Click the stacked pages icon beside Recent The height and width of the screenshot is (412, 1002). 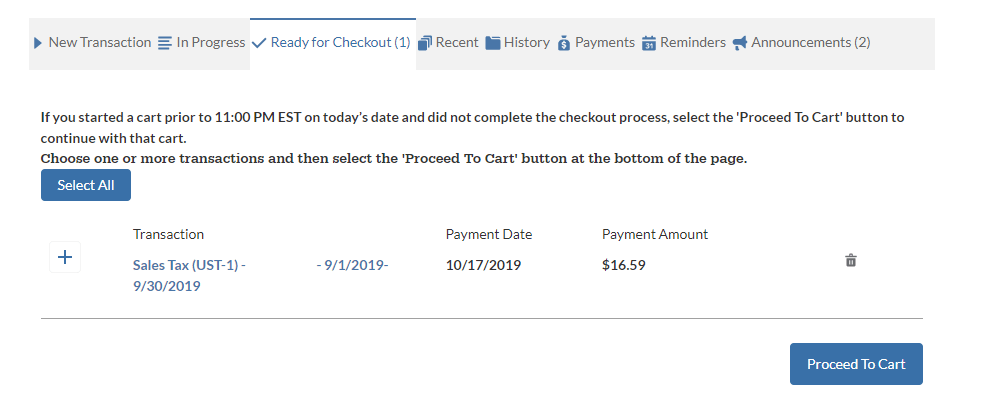tap(425, 43)
